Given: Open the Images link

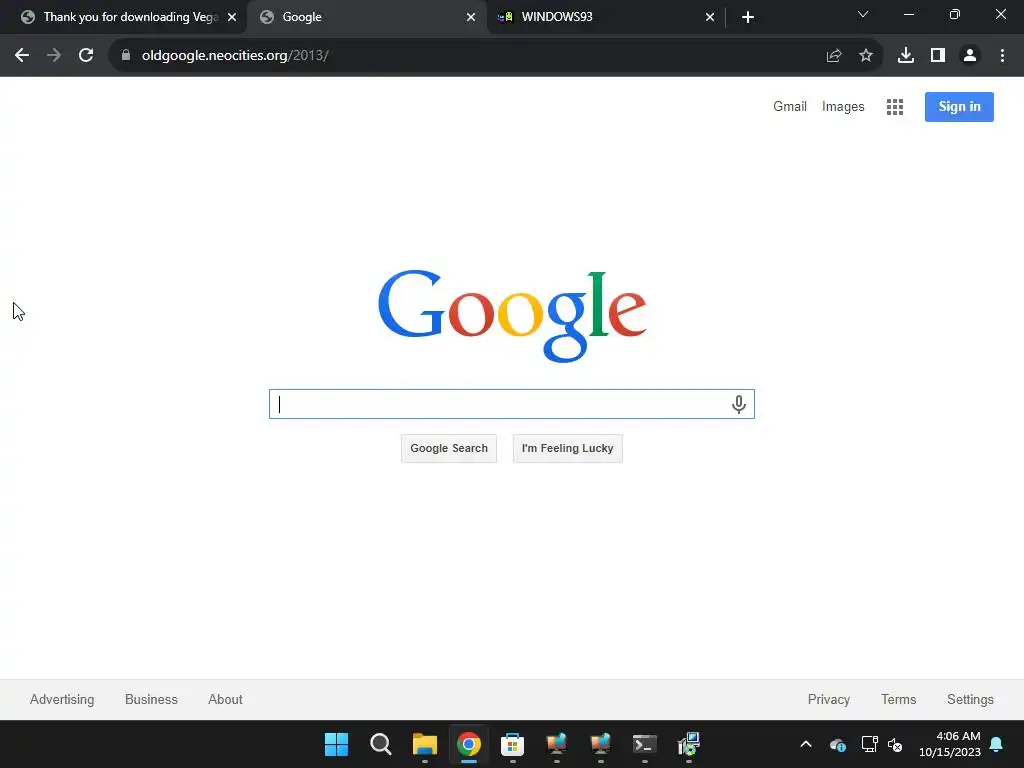Looking at the screenshot, I should click(x=842, y=106).
